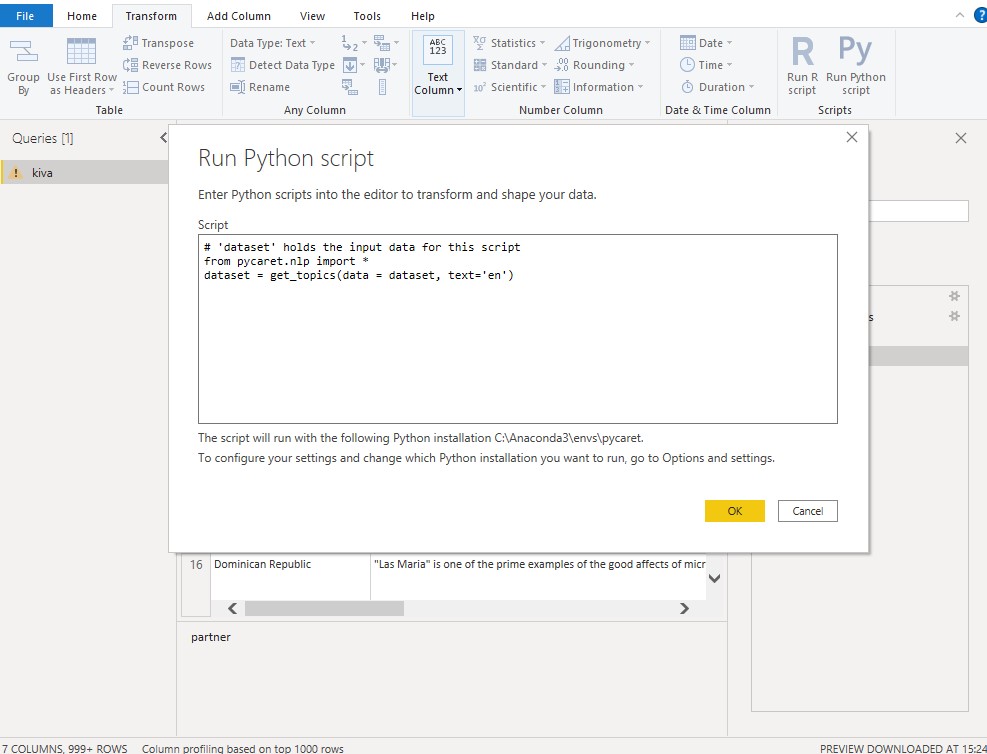The height and width of the screenshot is (754, 987).
Task: Click the Replace Values icon
Action: pos(349,43)
